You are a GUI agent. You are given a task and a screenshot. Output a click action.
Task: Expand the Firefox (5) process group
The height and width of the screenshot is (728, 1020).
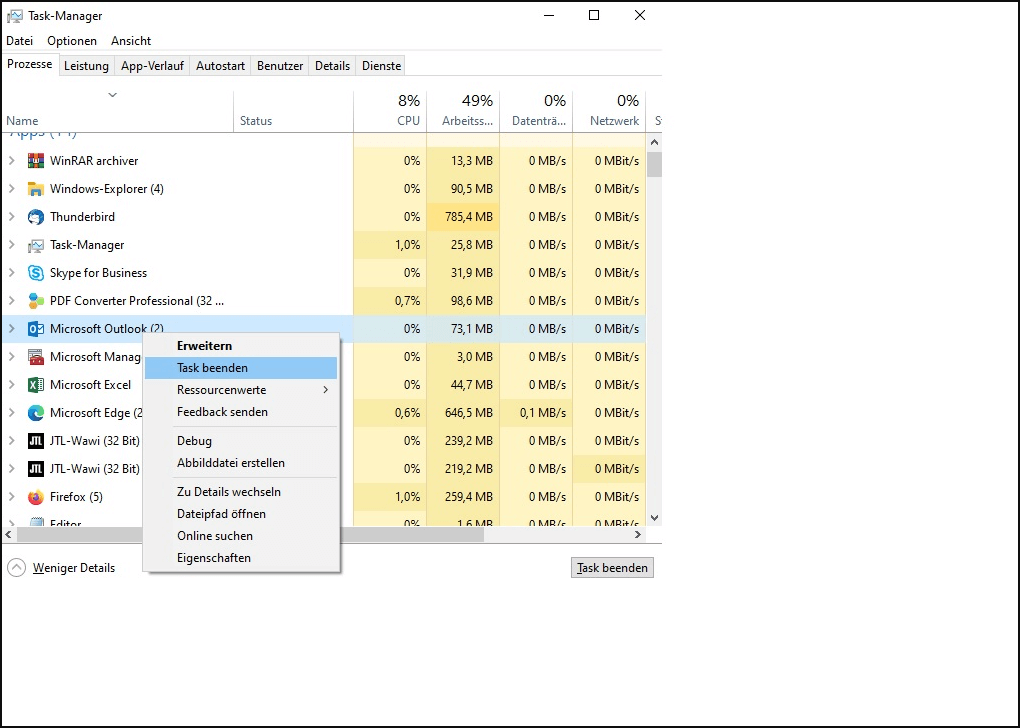click(x=12, y=497)
